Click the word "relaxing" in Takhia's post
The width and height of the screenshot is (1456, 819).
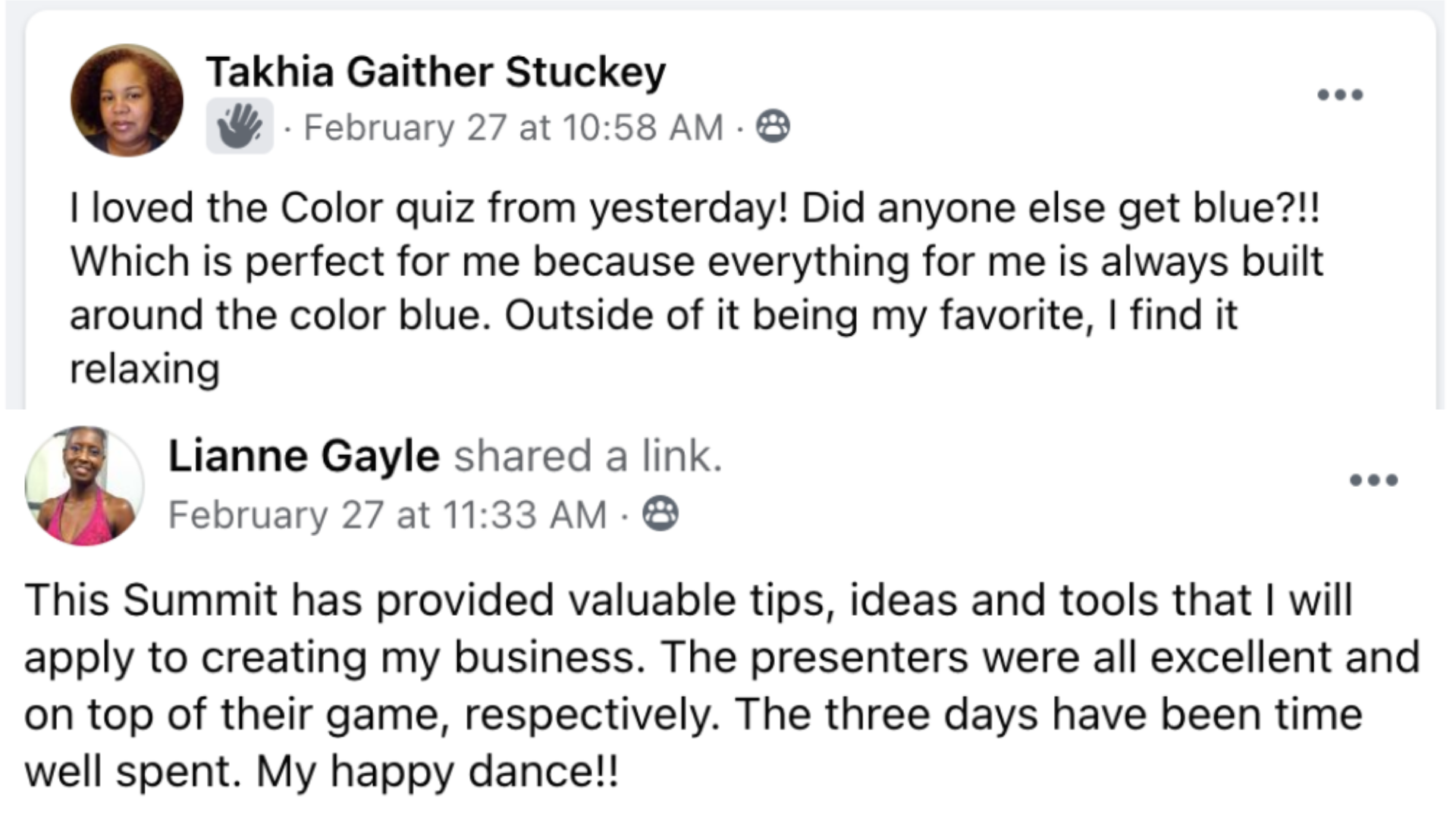[145, 369]
